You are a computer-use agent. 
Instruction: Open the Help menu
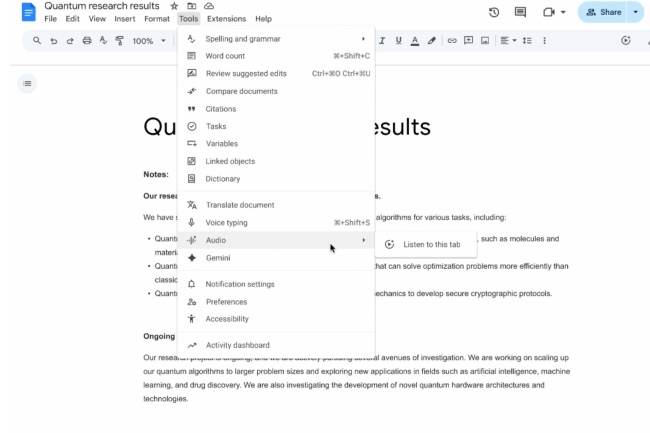pyautogui.click(x=263, y=19)
